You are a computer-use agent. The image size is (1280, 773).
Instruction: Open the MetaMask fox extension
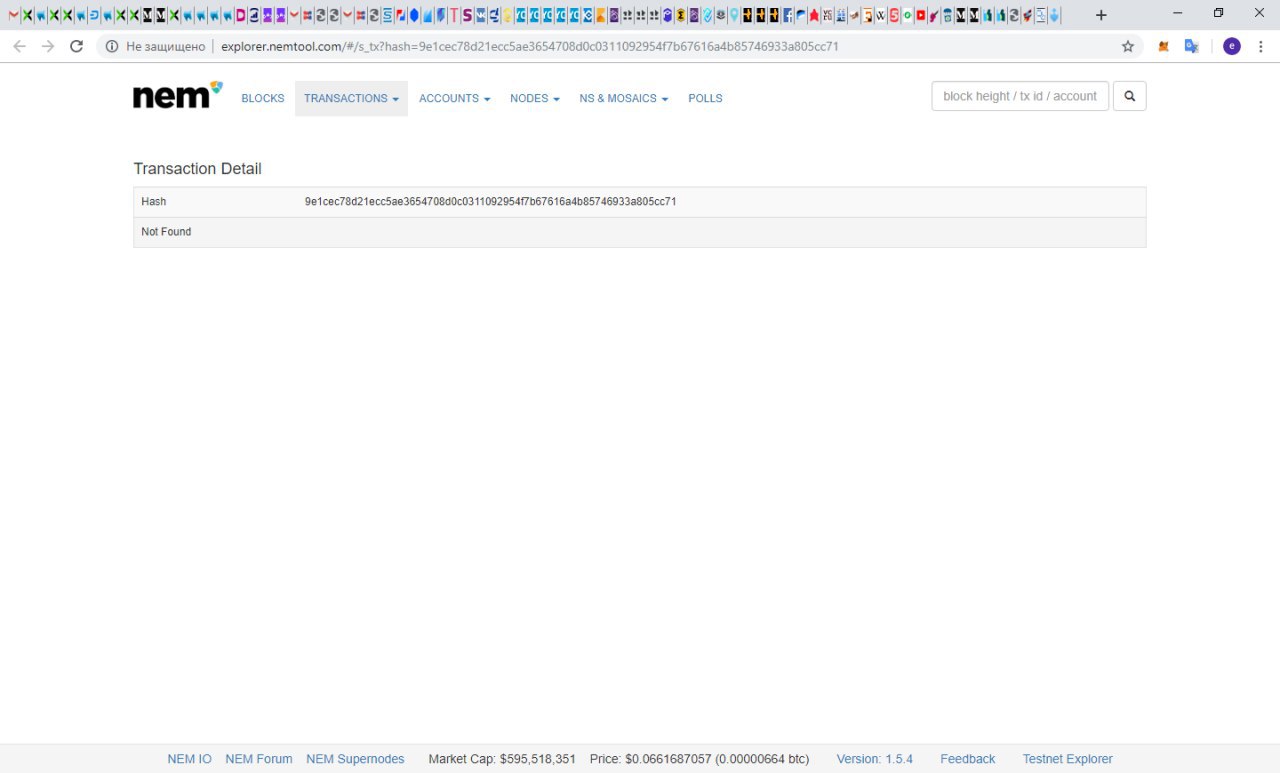point(1163,46)
